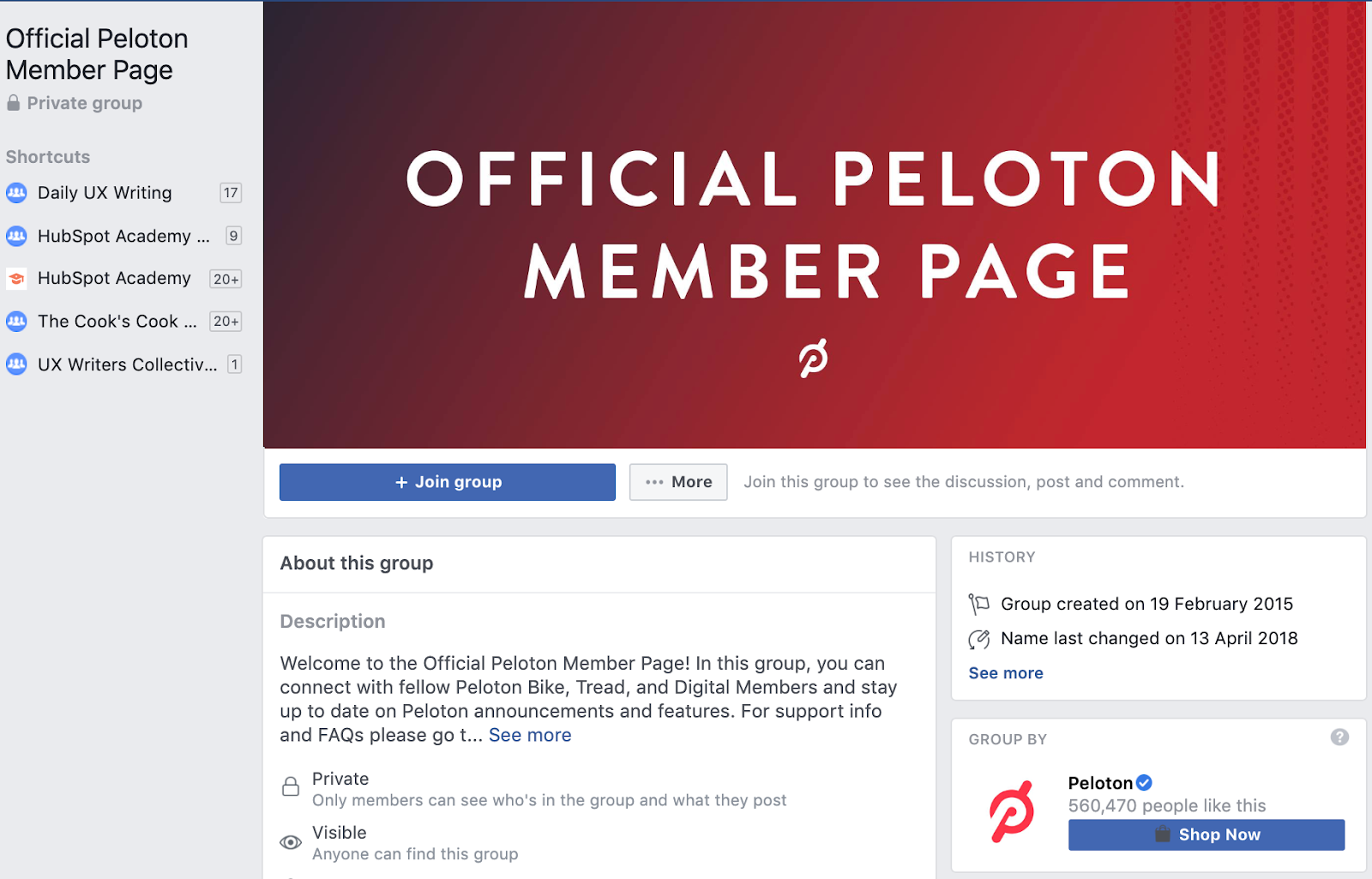The width and height of the screenshot is (1372, 879).
Task: Expand History with See more
Action: coord(1006,673)
